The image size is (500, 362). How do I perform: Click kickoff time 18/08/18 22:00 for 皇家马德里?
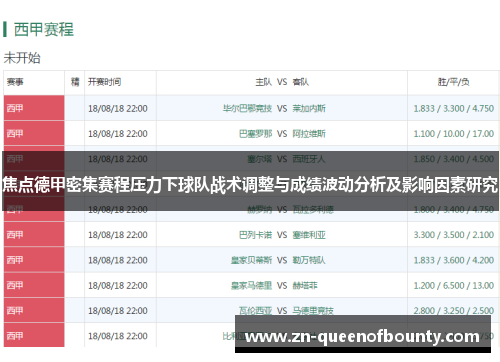coord(118,286)
